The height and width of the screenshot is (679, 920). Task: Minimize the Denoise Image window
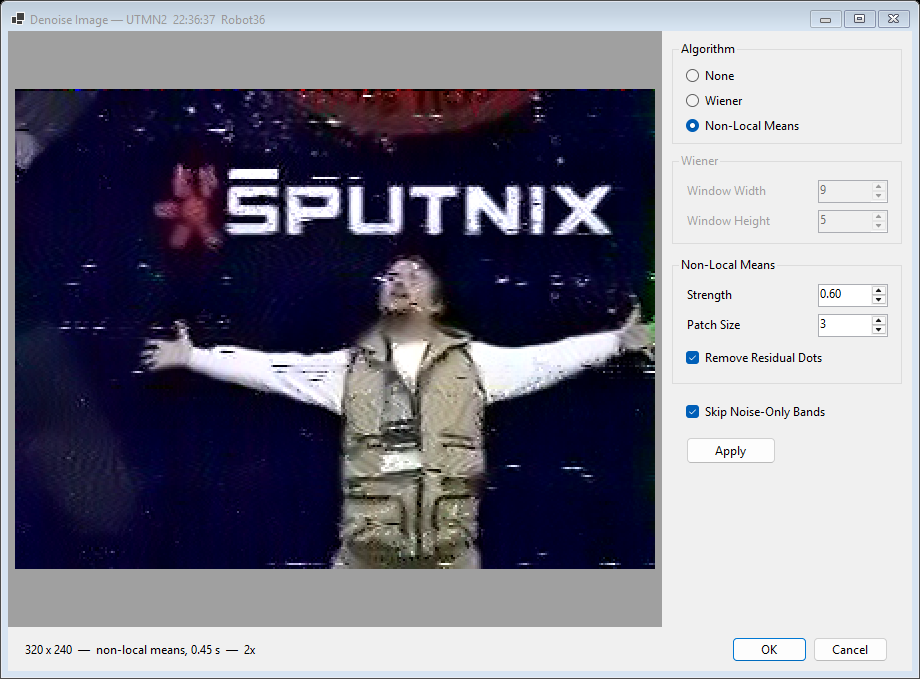826,19
